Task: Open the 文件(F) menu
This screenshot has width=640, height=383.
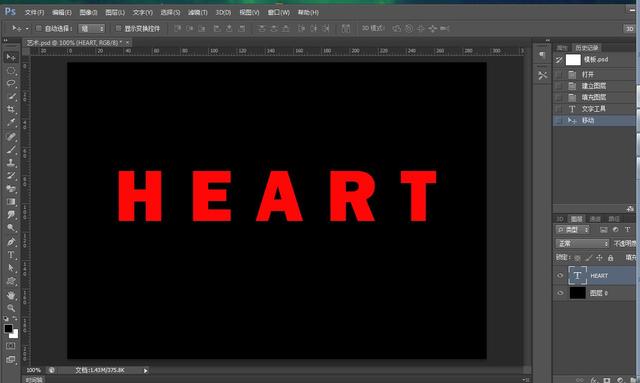Action: pos(34,12)
